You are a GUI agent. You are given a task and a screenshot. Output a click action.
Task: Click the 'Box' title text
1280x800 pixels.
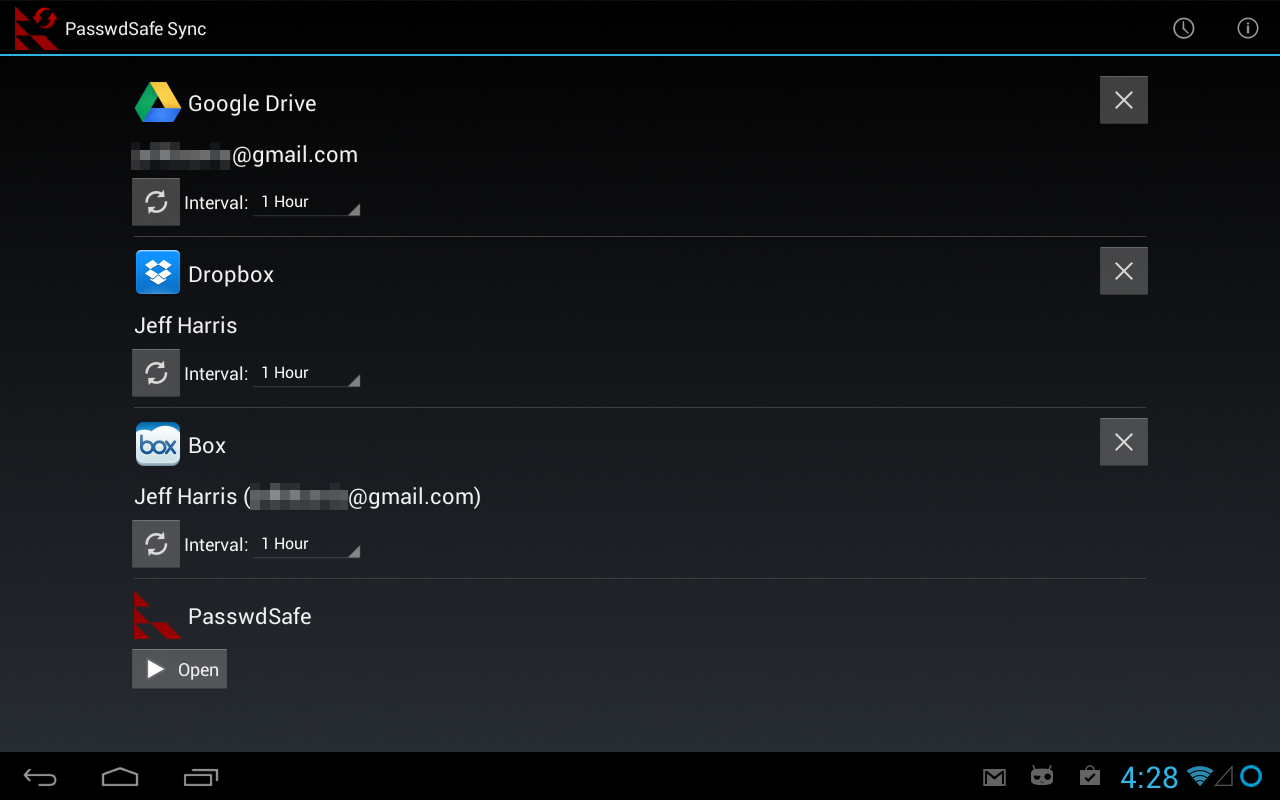click(x=207, y=445)
